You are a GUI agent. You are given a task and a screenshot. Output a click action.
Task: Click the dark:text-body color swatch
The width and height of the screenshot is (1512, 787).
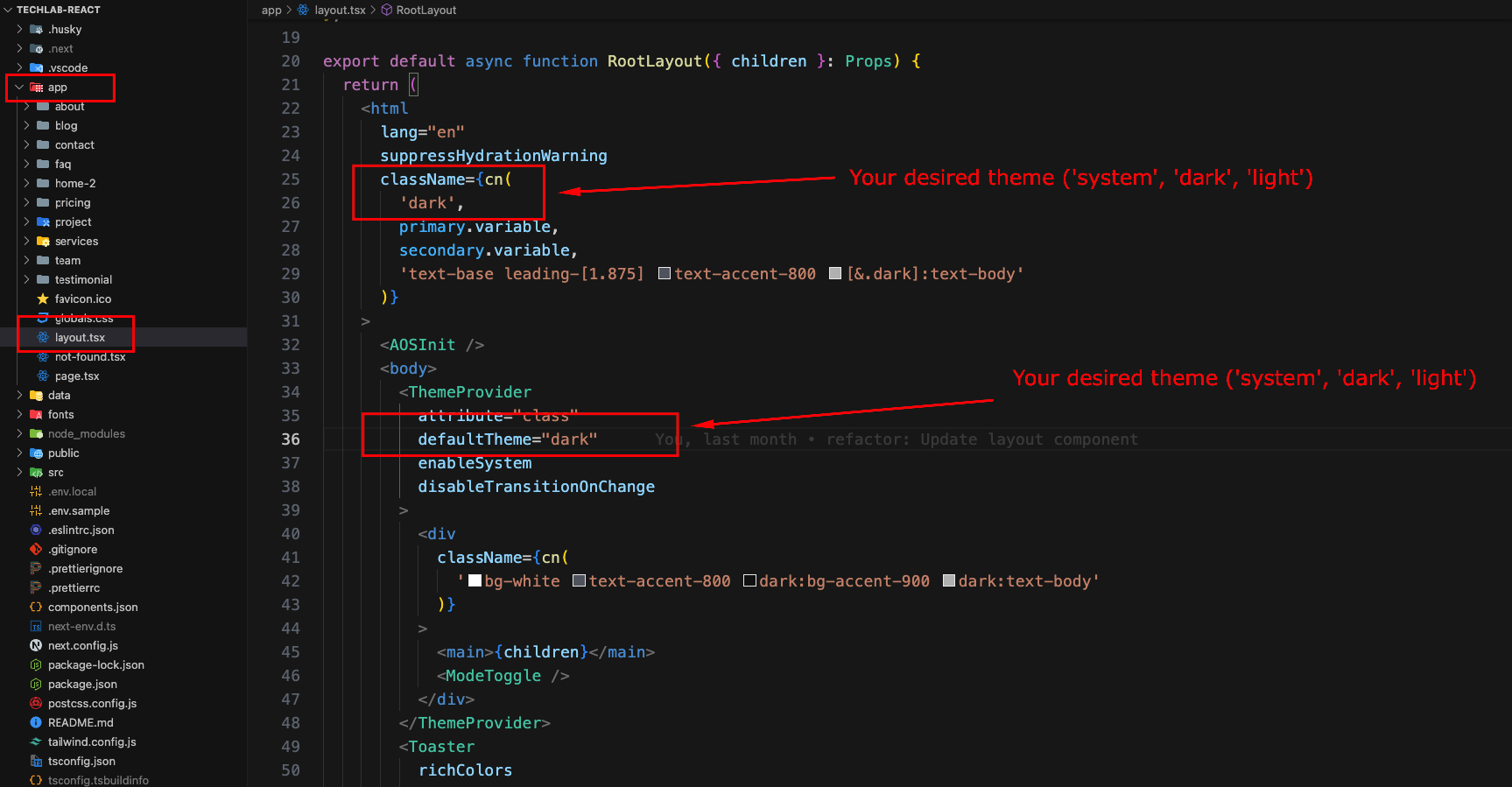949,580
